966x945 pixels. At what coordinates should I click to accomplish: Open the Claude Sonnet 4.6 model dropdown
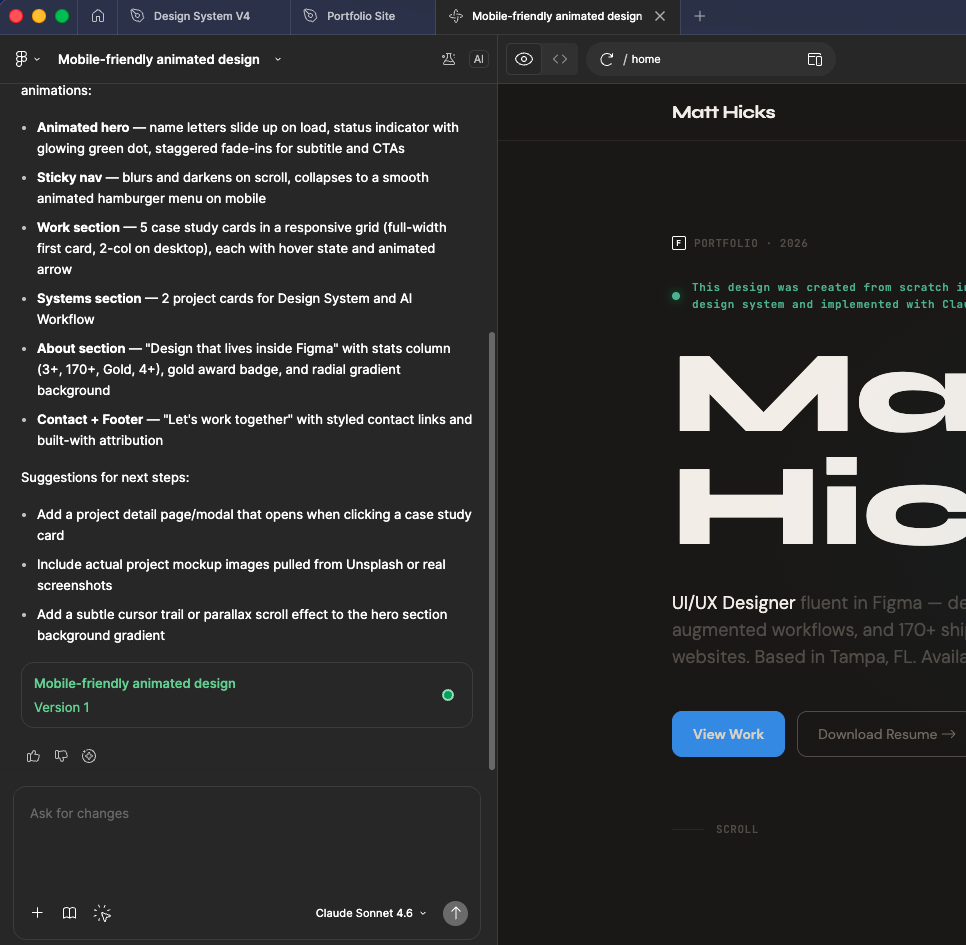pos(370,913)
